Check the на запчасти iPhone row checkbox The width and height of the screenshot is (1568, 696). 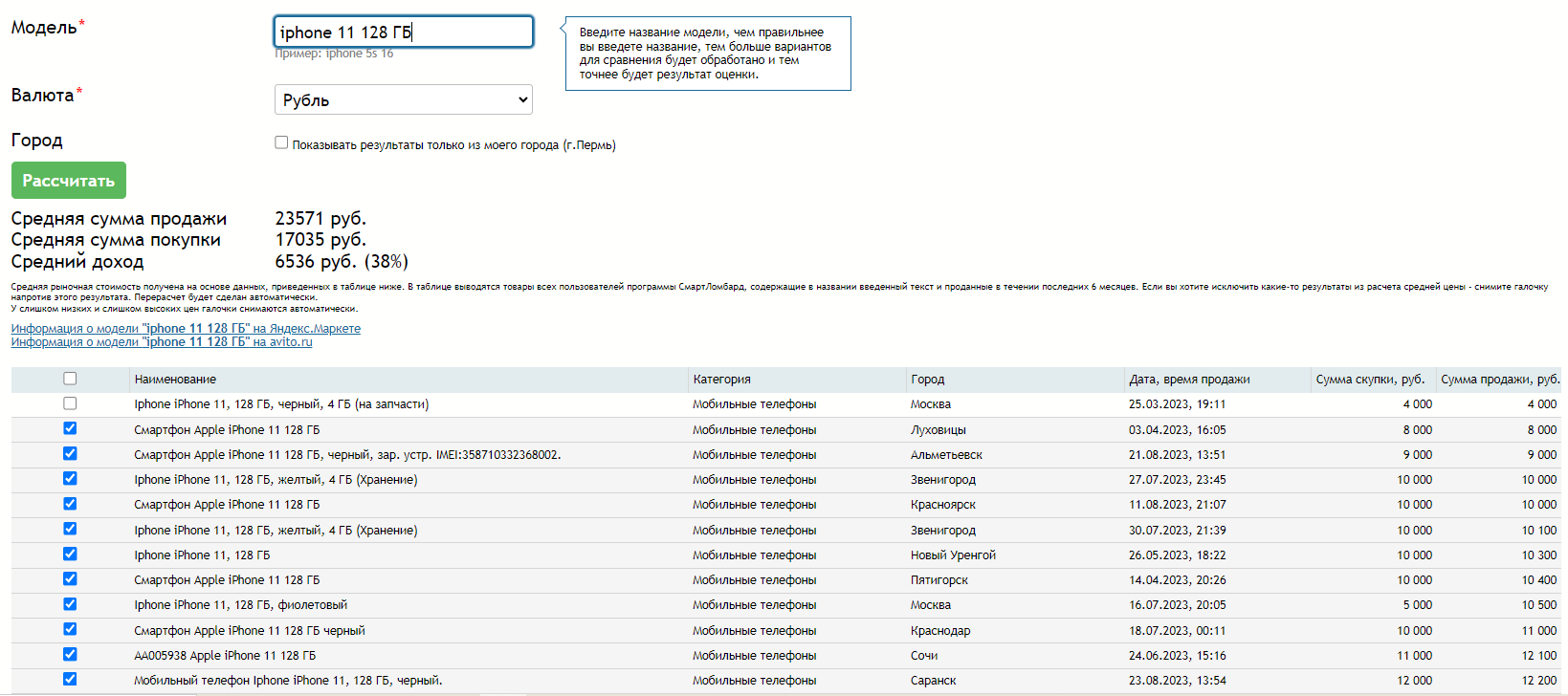70,403
